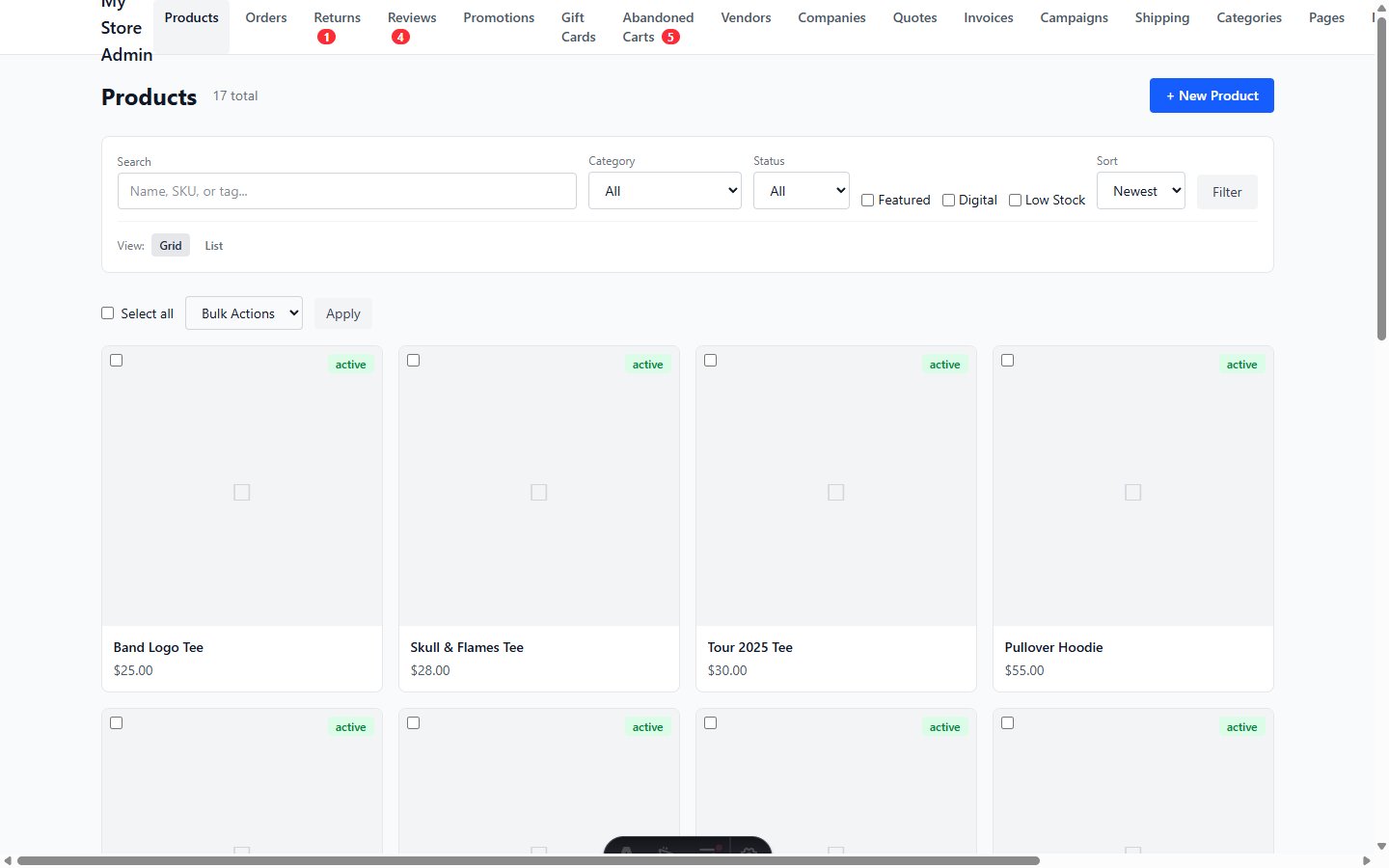The width and height of the screenshot is (1389, 868).
Task: Check the Select all checkbox
Action: click(x=107, y=312)
